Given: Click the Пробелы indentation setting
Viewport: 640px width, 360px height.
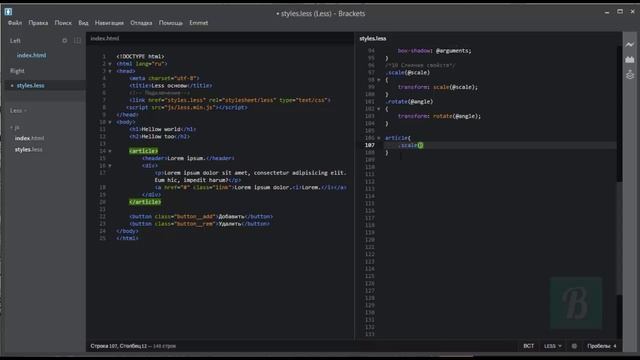Looking at the screenshot, I should tap(602, 346).
